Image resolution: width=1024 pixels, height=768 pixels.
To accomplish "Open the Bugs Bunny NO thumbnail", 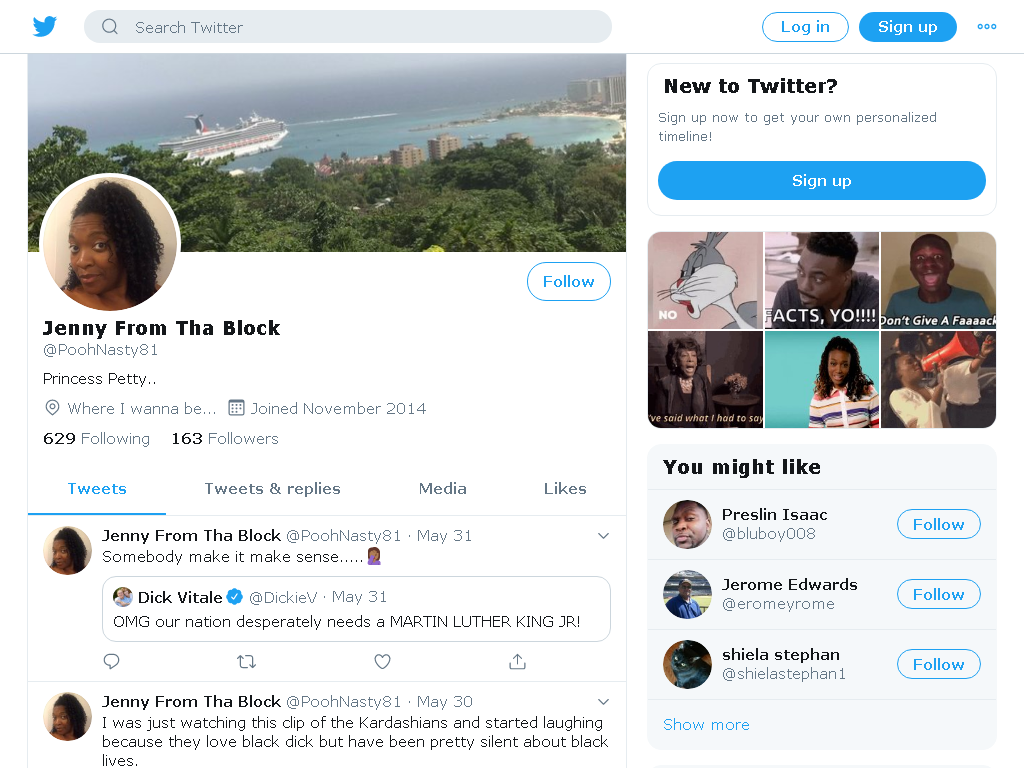I will pos(705,280).
